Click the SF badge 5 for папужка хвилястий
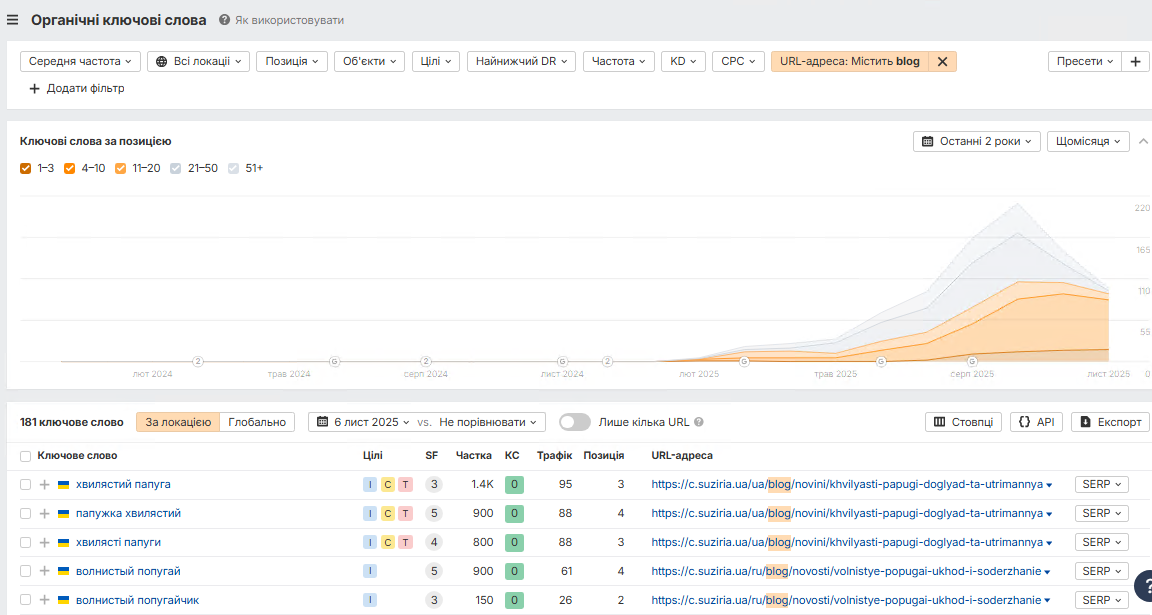Viewport: 1152px width, 615px height. [x=433, y=514]
